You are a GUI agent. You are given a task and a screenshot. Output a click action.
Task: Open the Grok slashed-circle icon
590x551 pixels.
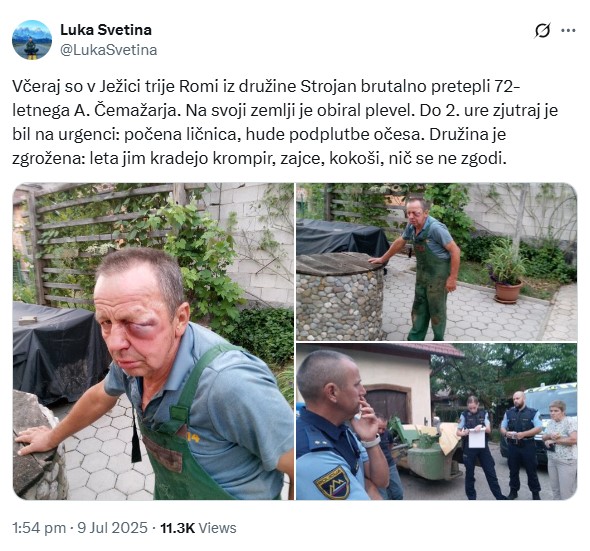coord(542,30)
